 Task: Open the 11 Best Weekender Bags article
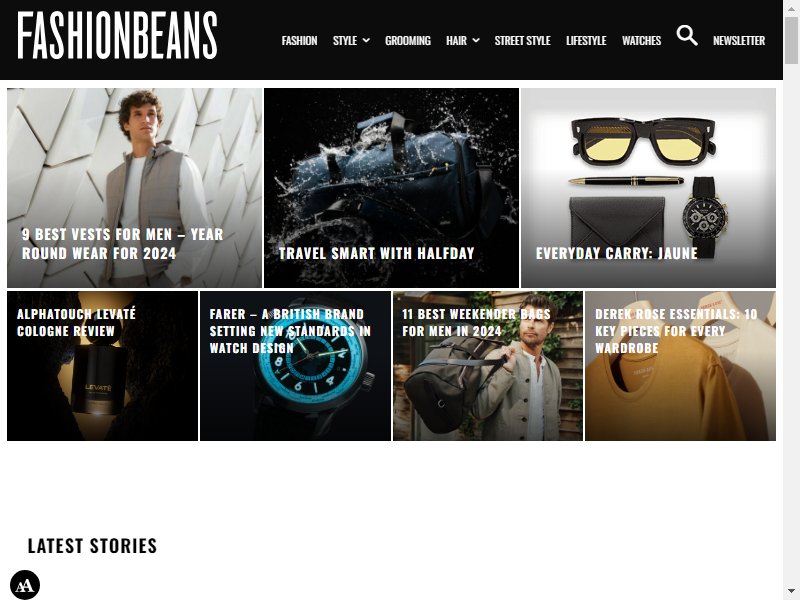tap(477, 322)
